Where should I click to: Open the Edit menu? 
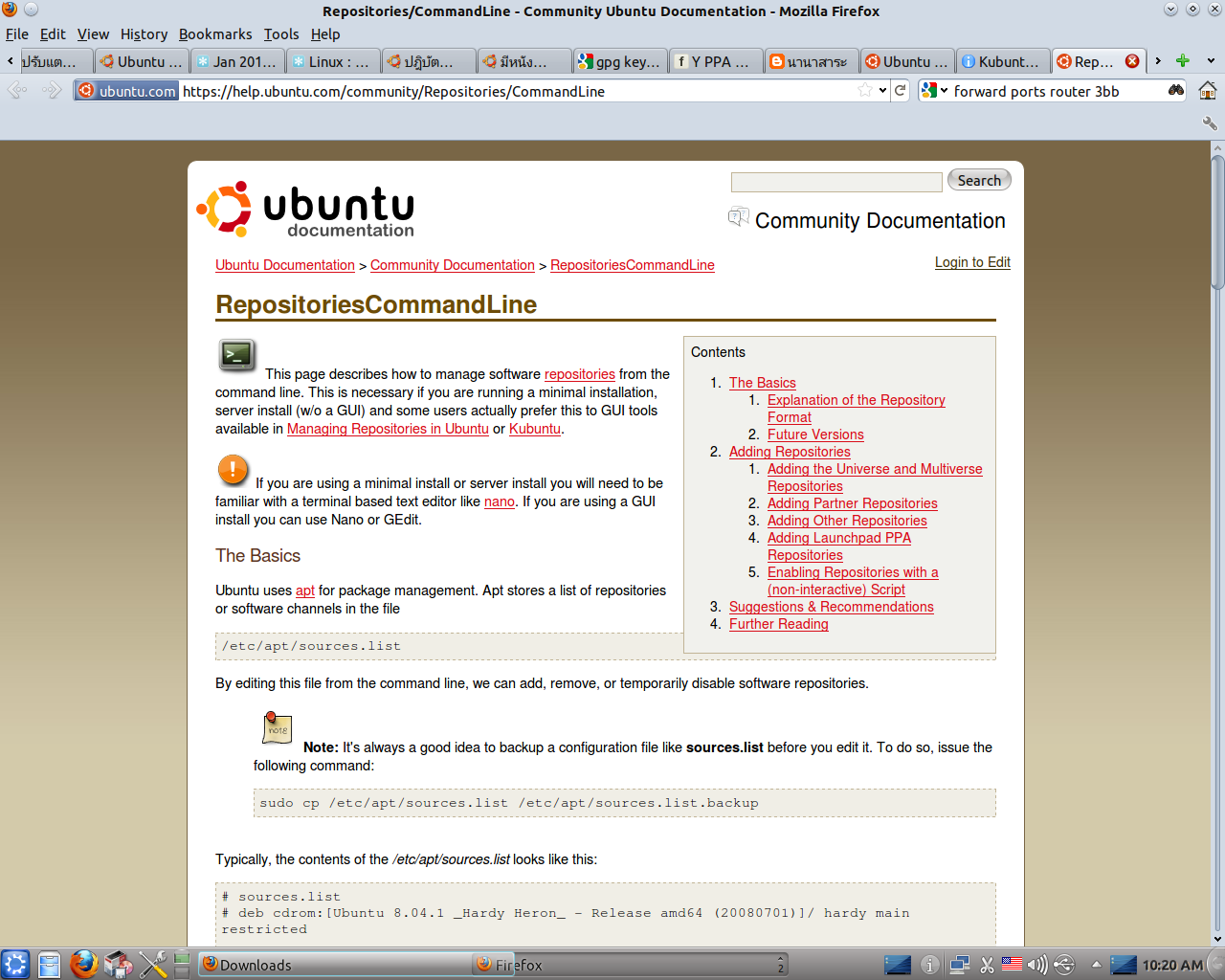[53, 34]
